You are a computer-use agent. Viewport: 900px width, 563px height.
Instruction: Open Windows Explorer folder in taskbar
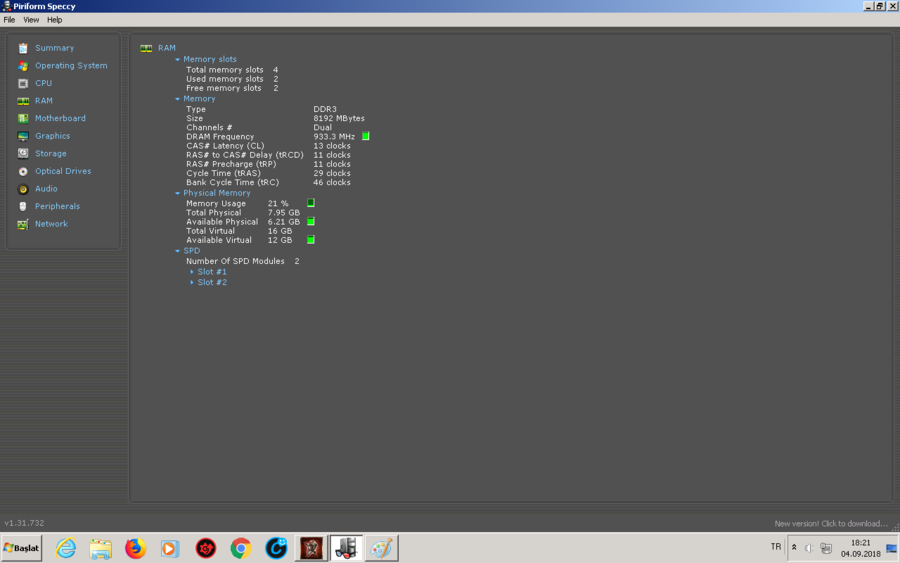(x=100, y=548)
